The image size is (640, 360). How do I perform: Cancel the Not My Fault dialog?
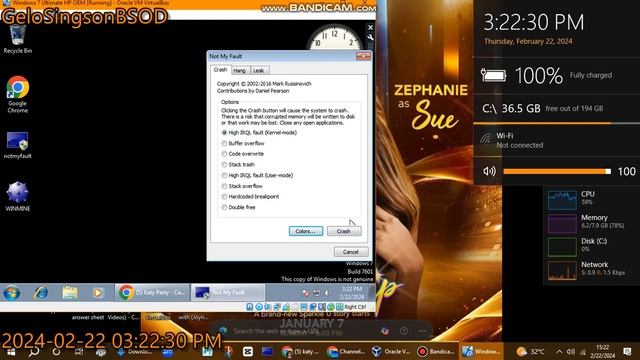[x=351, y=252]
